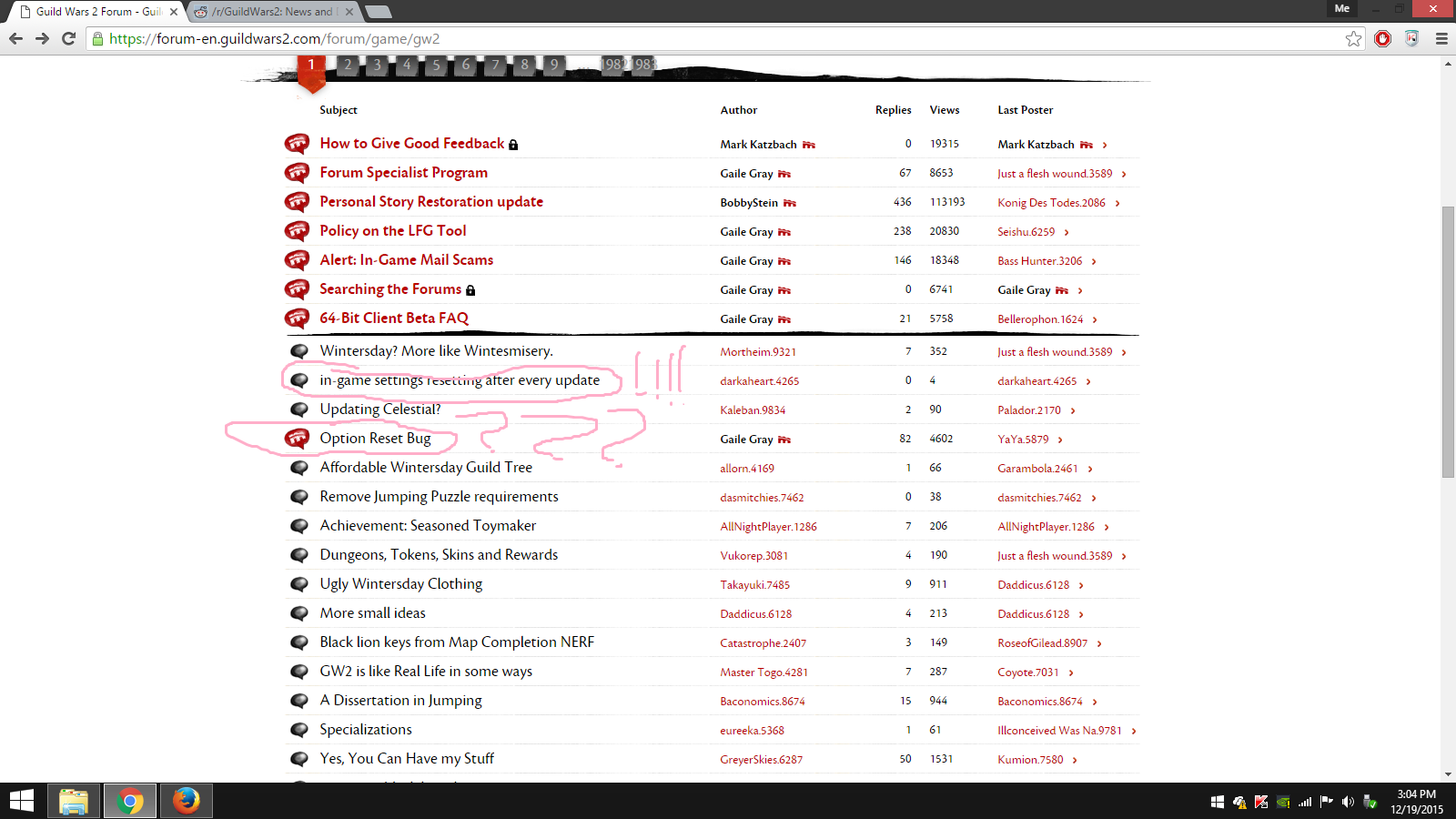The width and height of the screenshot is (1456, 819).
Task: Go to forum page 9
Action: pyautogui.click(x=553, y=65)
